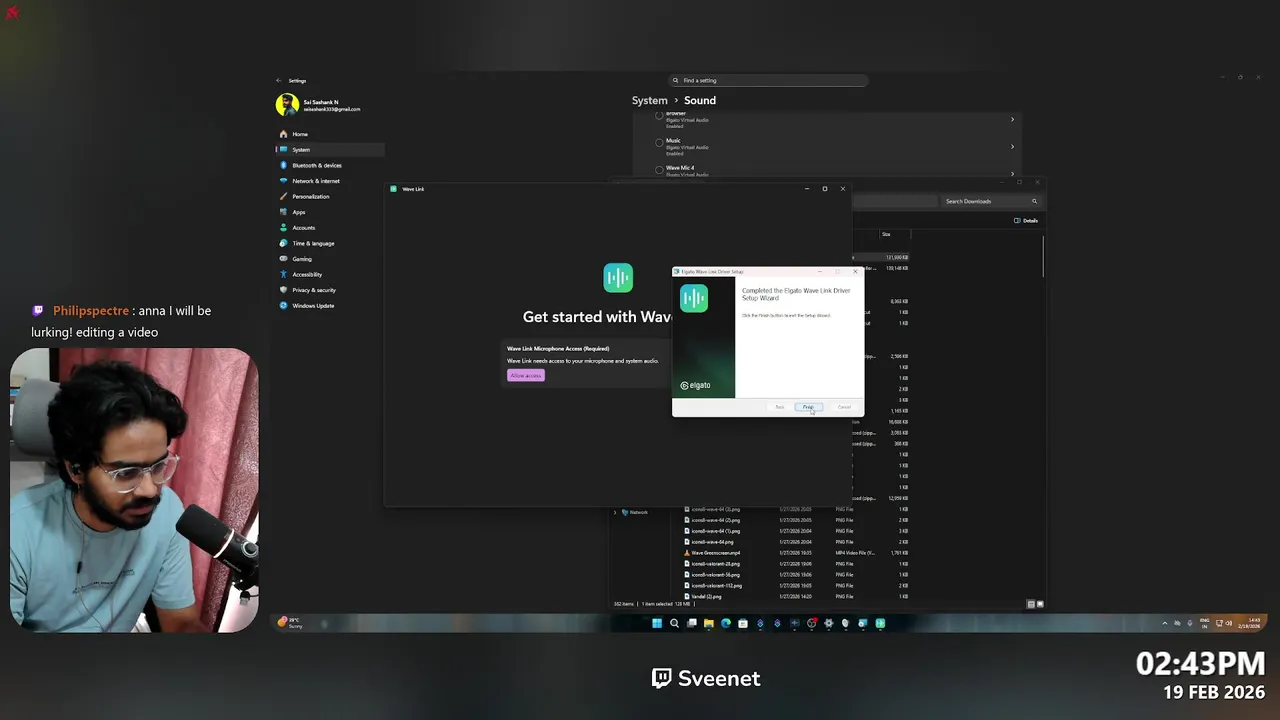Open Home in Settings sidebar
This screenshot has height=720, width=1280.
coord(330,134)
